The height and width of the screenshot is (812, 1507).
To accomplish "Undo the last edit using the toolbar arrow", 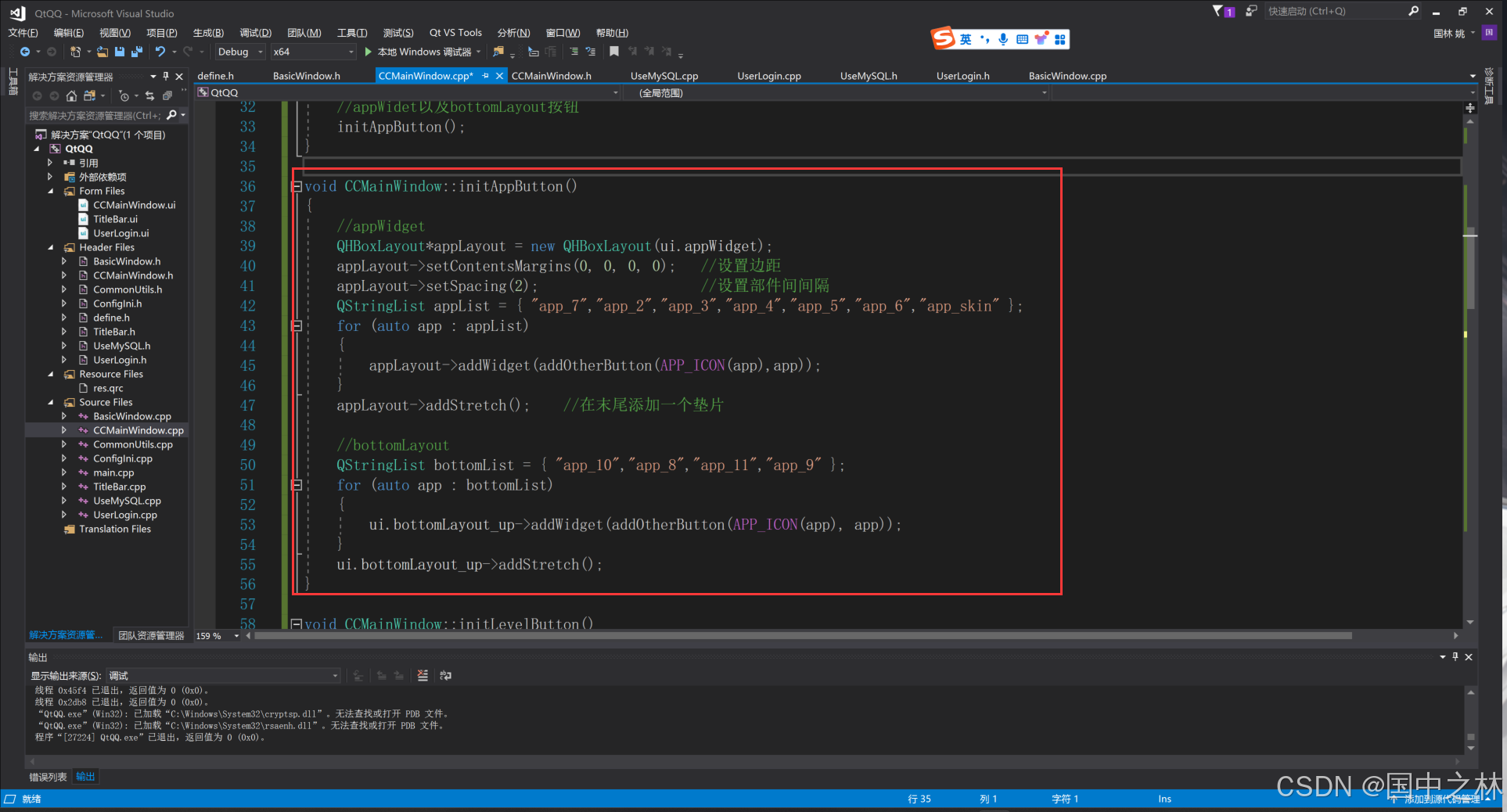I will coord(160,52).
